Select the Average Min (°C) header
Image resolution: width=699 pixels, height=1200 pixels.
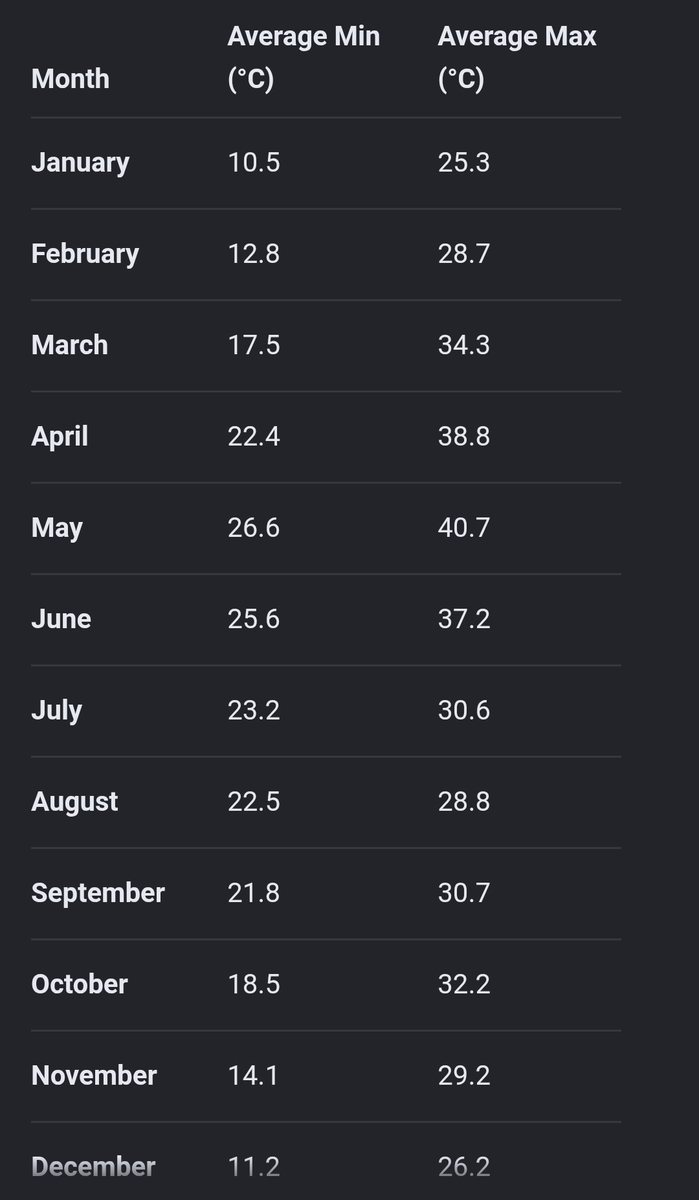point(303,58)
